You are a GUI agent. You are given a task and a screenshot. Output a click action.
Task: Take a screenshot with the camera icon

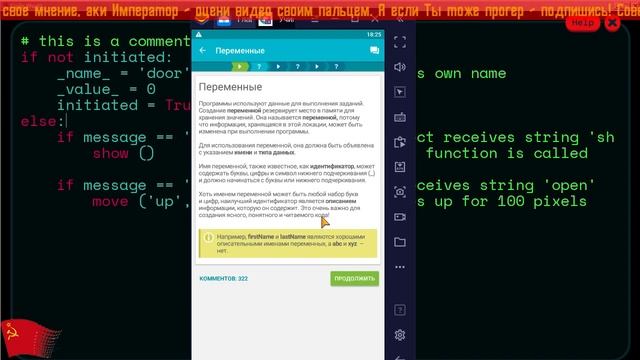pyautogui.click(x=400, y=192)
